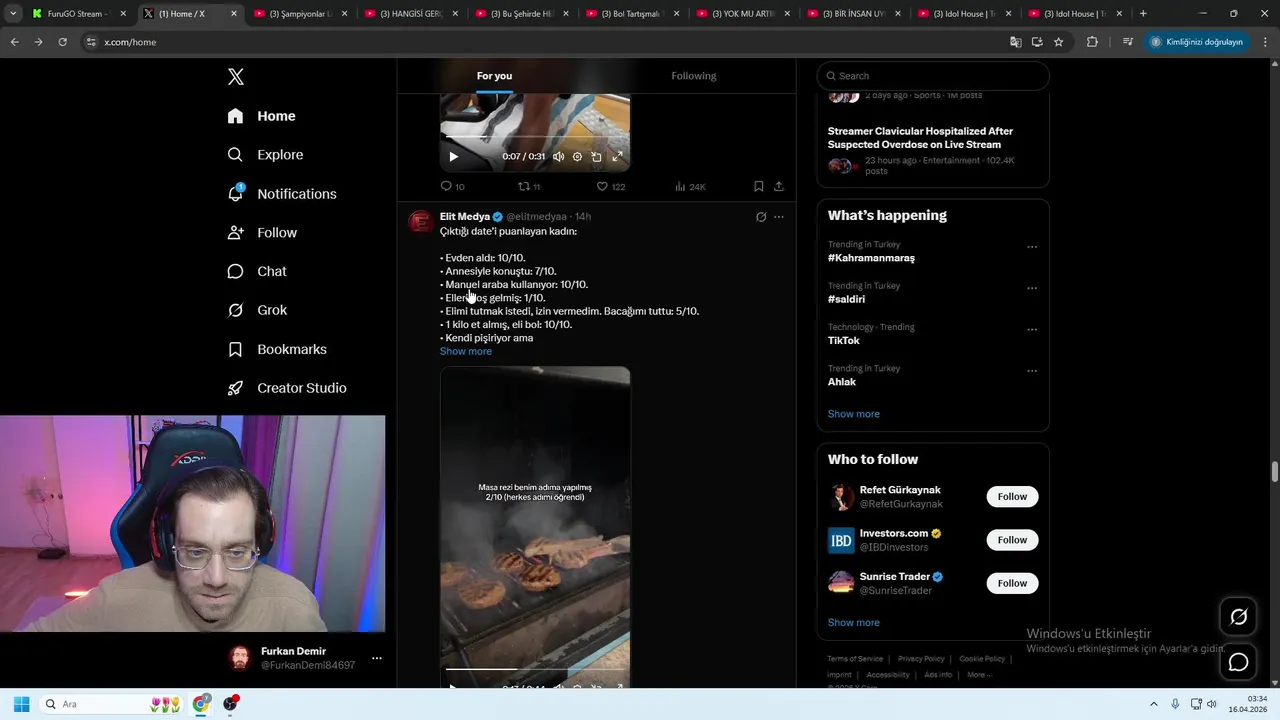This screenshot has height=720, width=1280.
Task: Open the floating messages chat button
Action: tap(1238, 662)
